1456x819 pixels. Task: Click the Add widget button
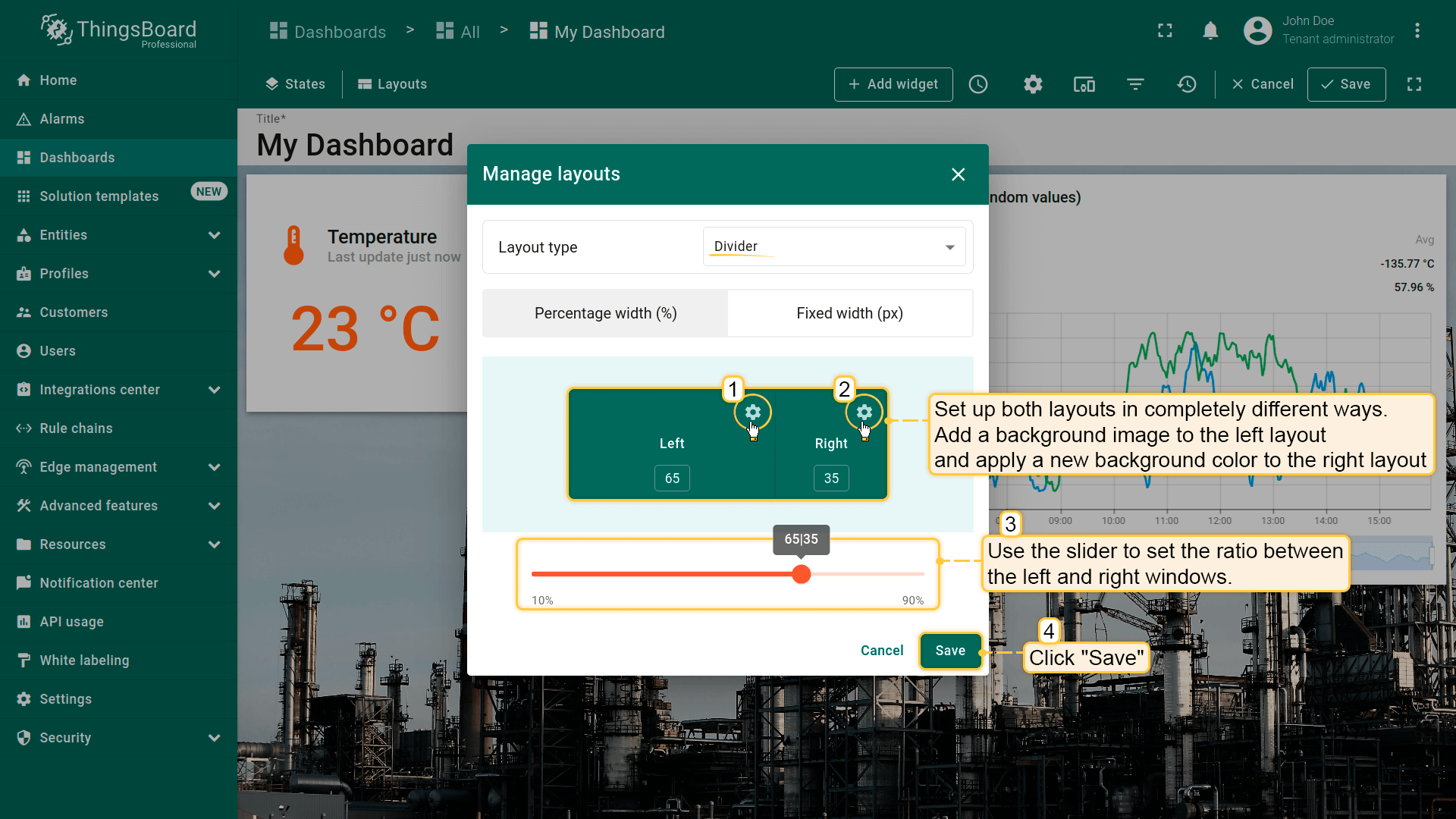(893, 84)
